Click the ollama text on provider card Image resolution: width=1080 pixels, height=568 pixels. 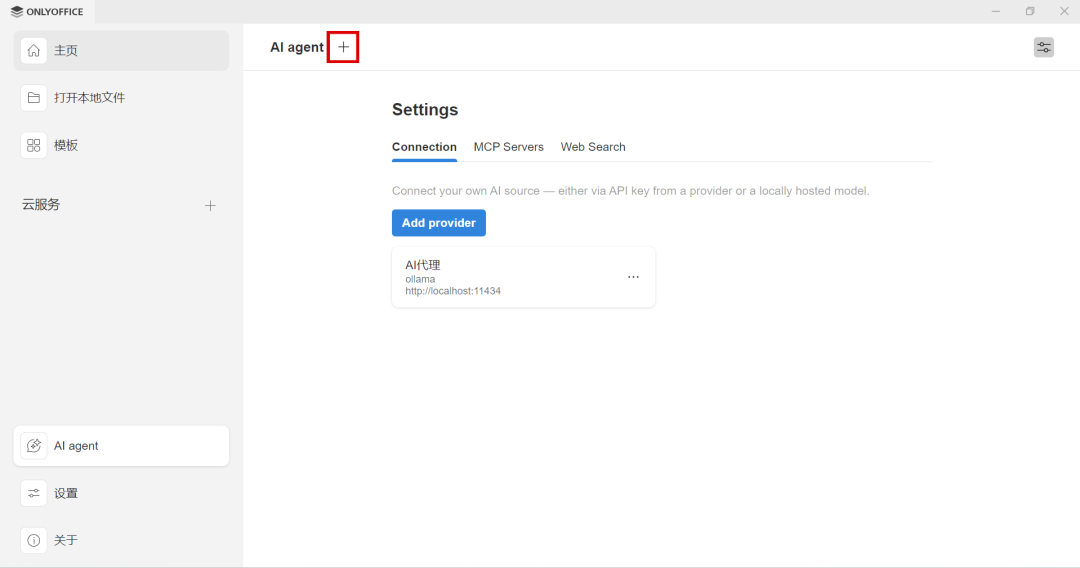click(420, 280)
